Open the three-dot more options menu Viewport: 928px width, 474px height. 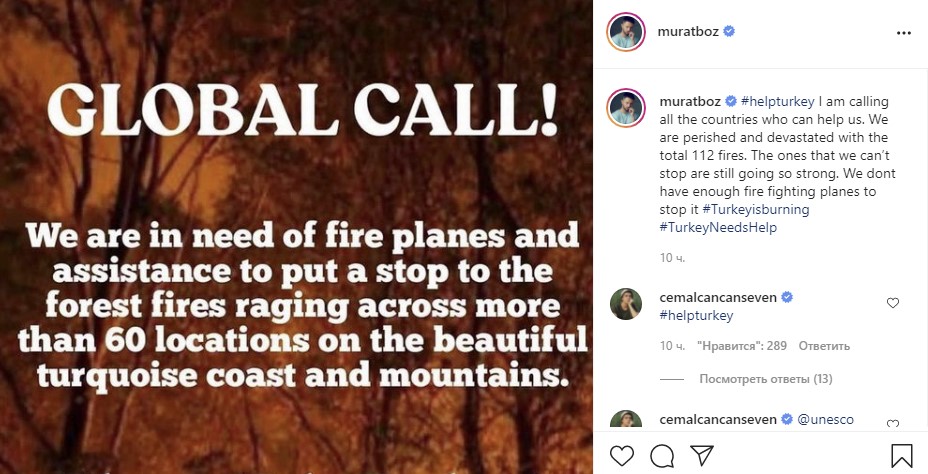tap(904, 32)
